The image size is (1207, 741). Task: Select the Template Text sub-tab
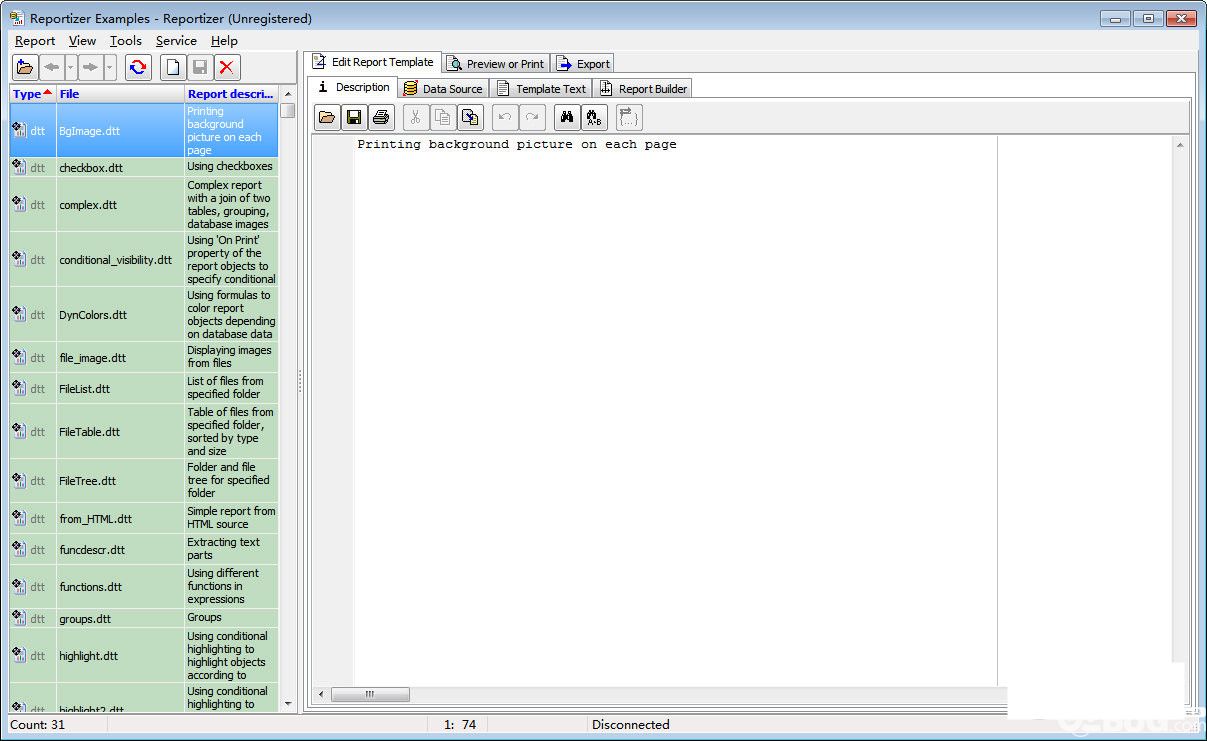coord(541,89)
